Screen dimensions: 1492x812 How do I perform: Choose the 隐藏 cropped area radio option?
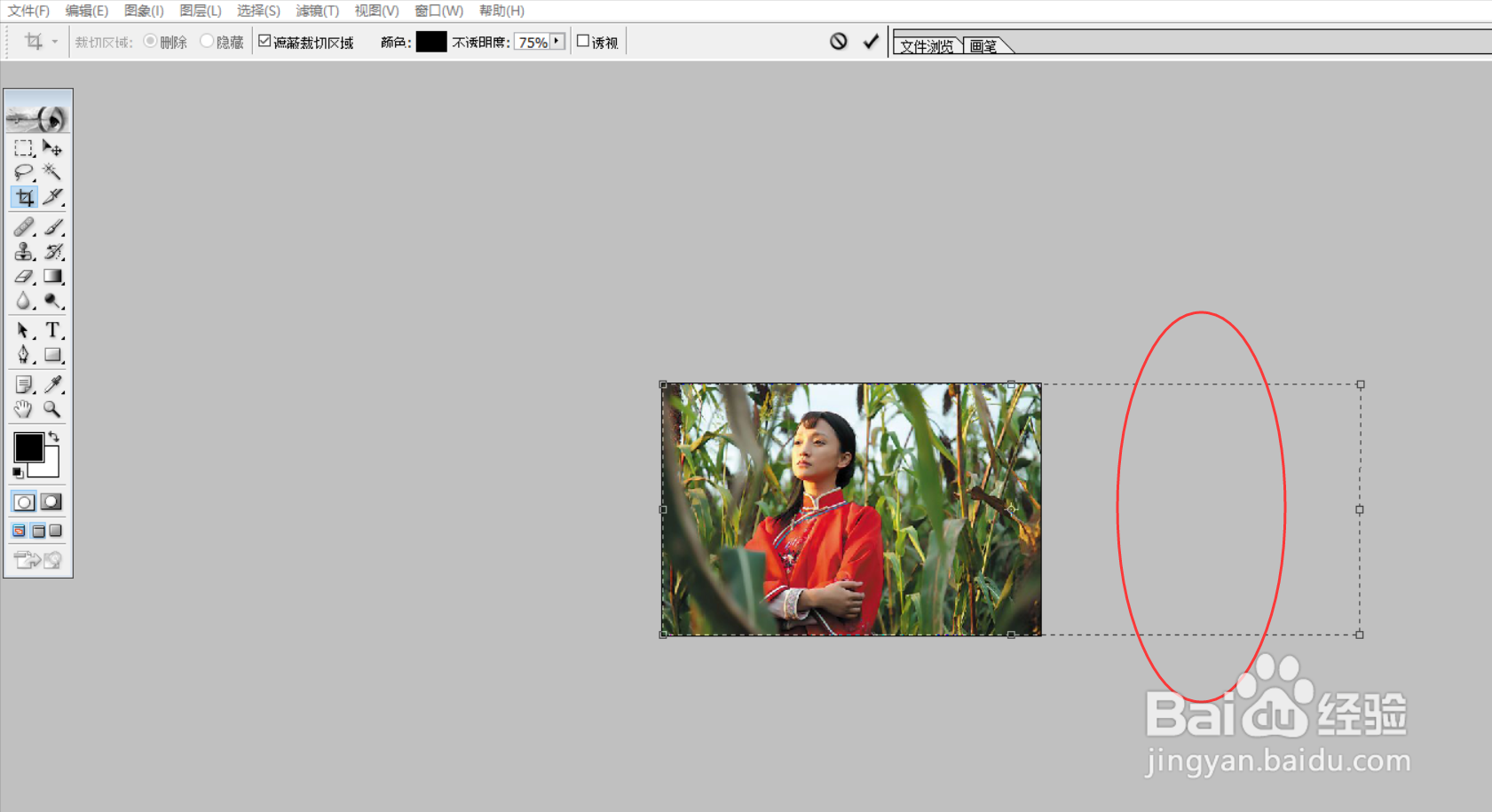click(207, 41)
